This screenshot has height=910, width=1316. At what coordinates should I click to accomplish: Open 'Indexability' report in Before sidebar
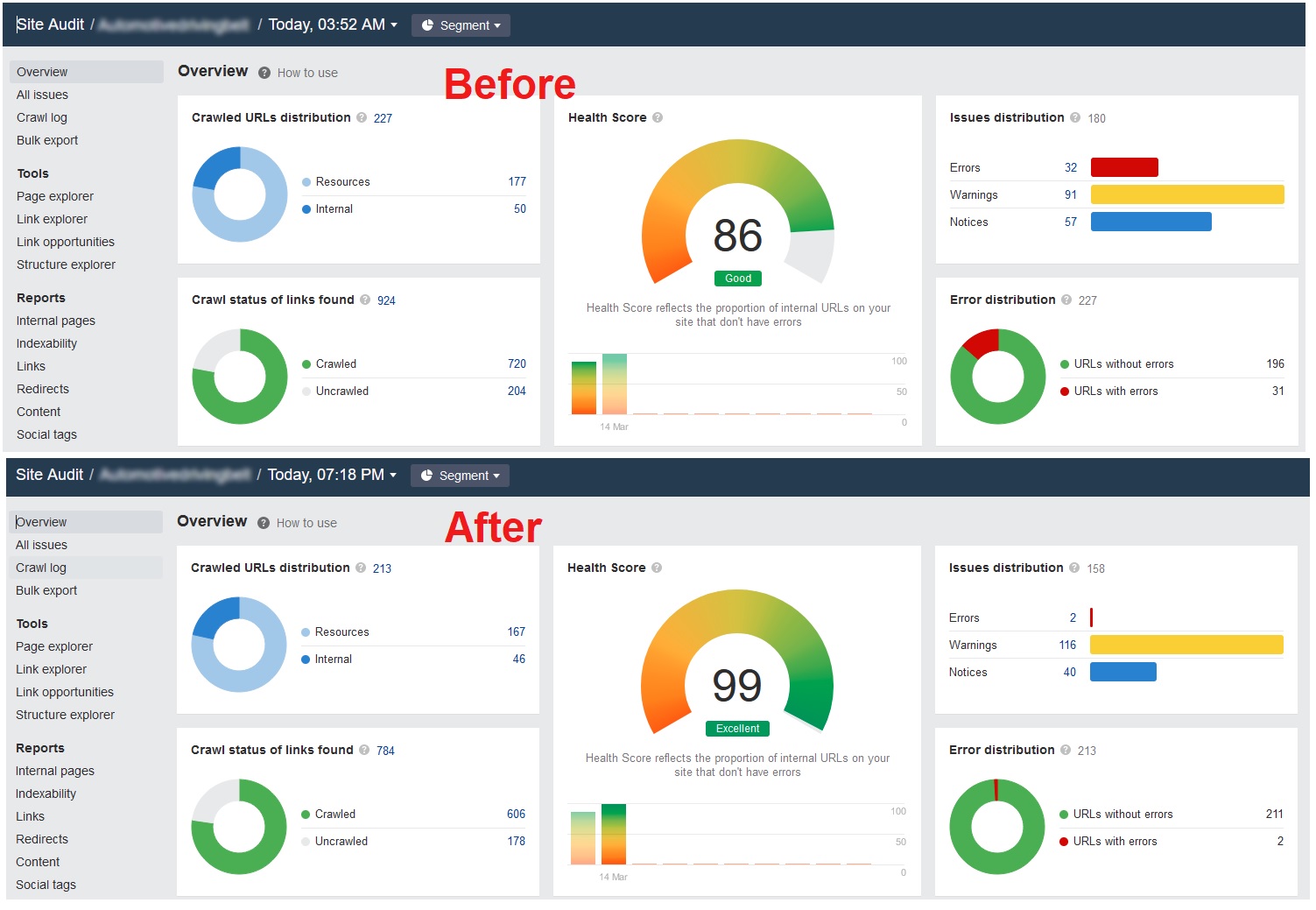pyautogui.click(x=46, y=343)
